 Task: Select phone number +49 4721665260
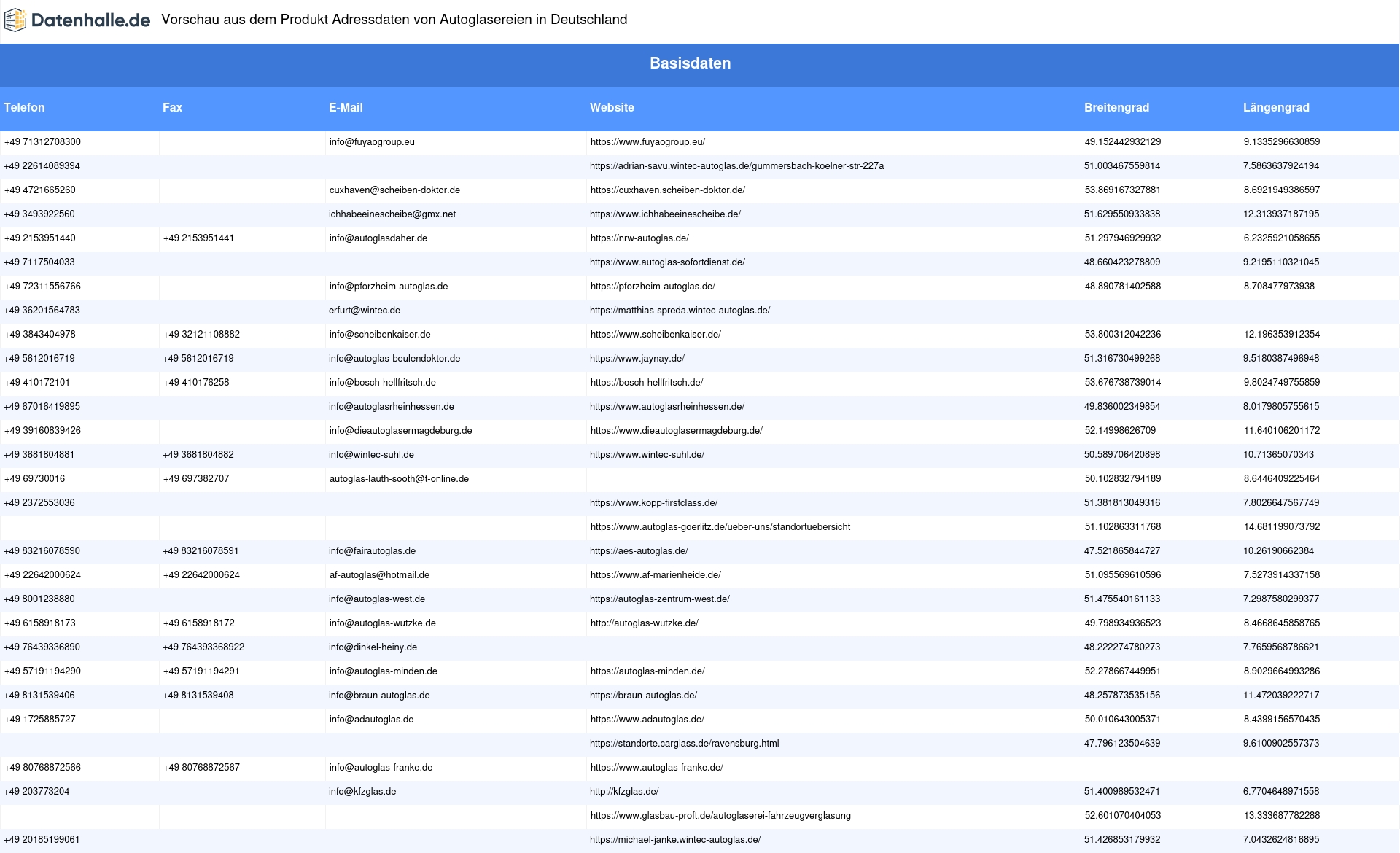[40, 190]
